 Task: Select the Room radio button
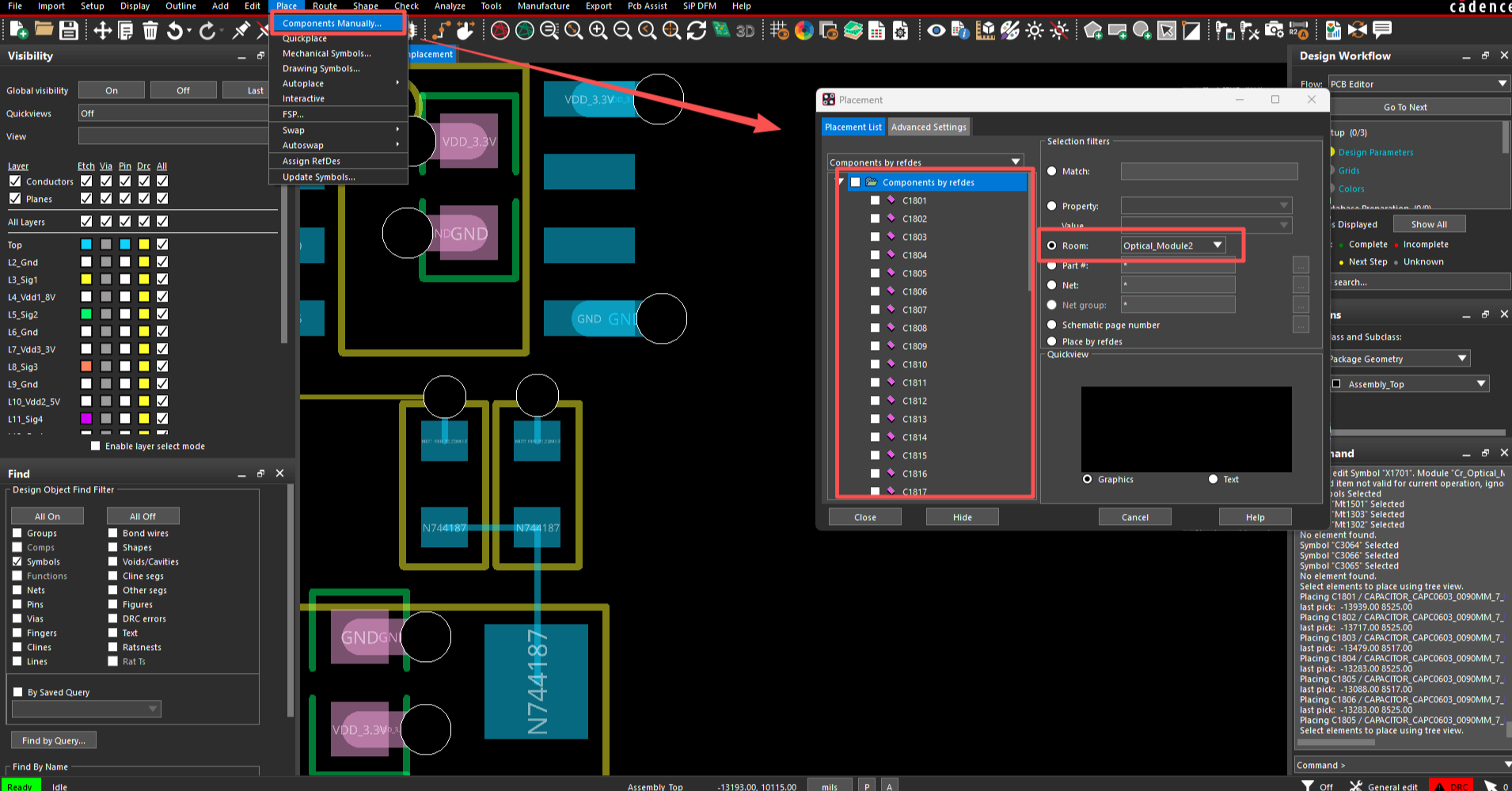[x=1052, y=245]
